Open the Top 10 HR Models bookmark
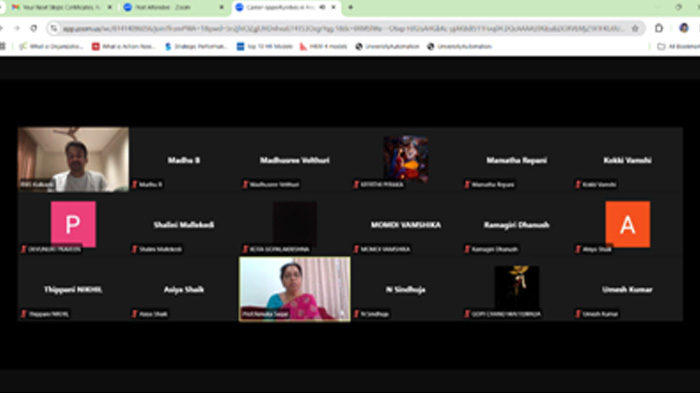The height and width of the screenshot is (393, 700). point(264,46)
